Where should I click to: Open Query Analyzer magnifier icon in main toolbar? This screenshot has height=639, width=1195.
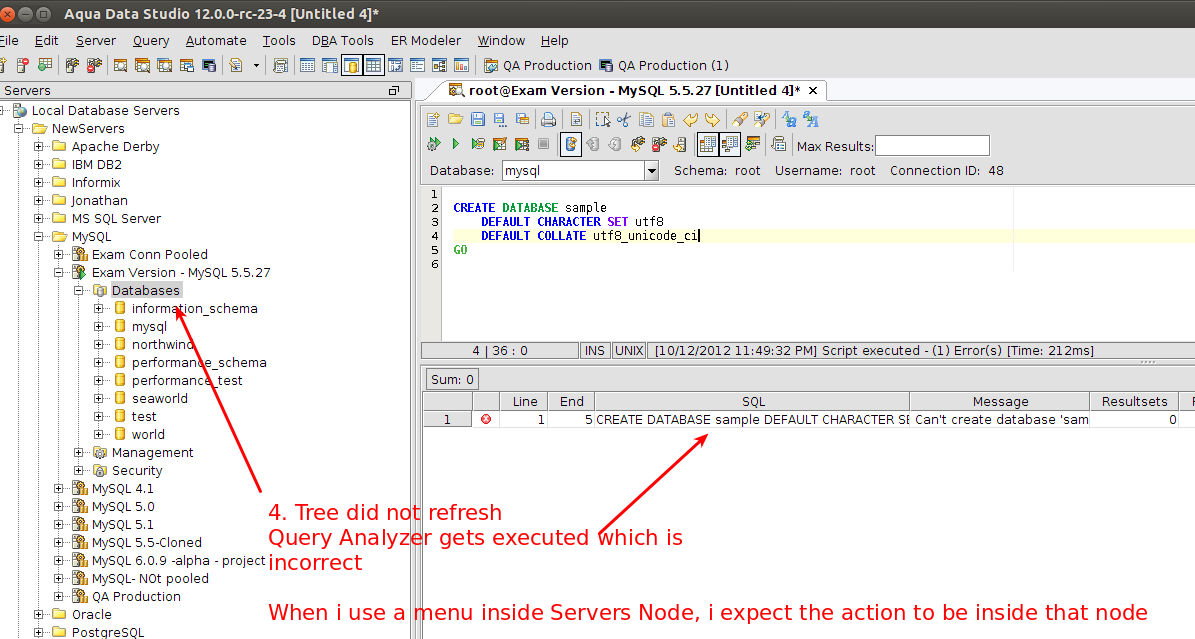tap(120, 66)
